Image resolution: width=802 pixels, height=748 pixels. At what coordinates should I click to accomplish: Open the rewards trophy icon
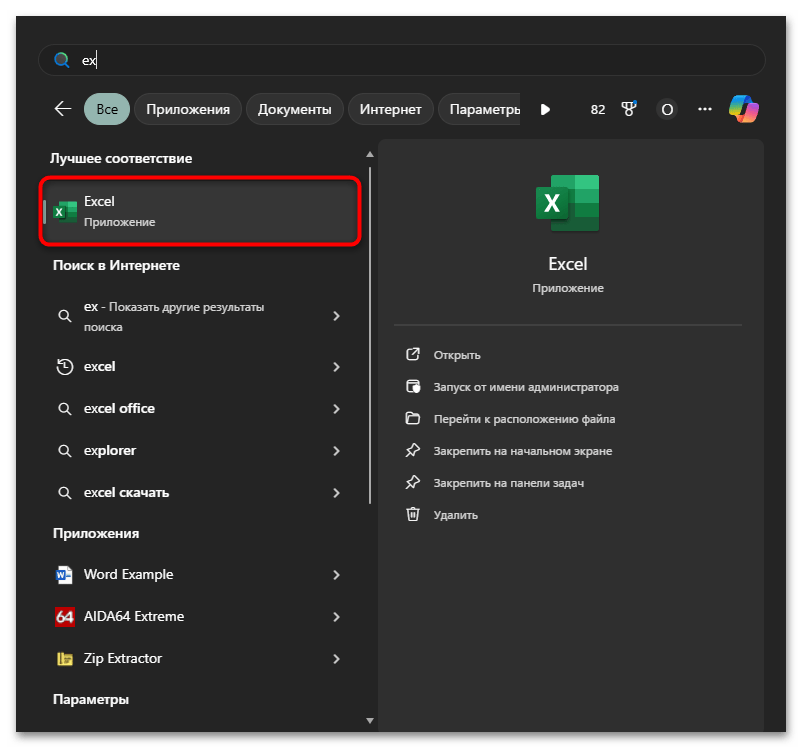(x=629, y=108)
